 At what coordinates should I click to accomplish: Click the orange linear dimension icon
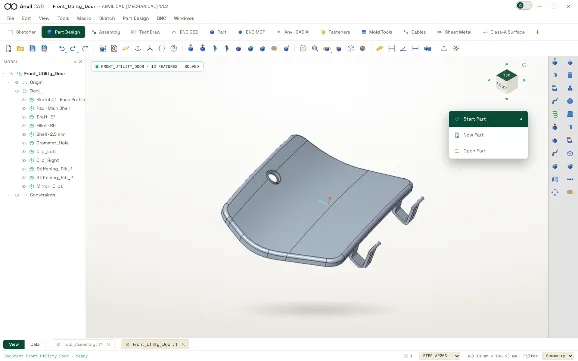[x=391, y=48]
